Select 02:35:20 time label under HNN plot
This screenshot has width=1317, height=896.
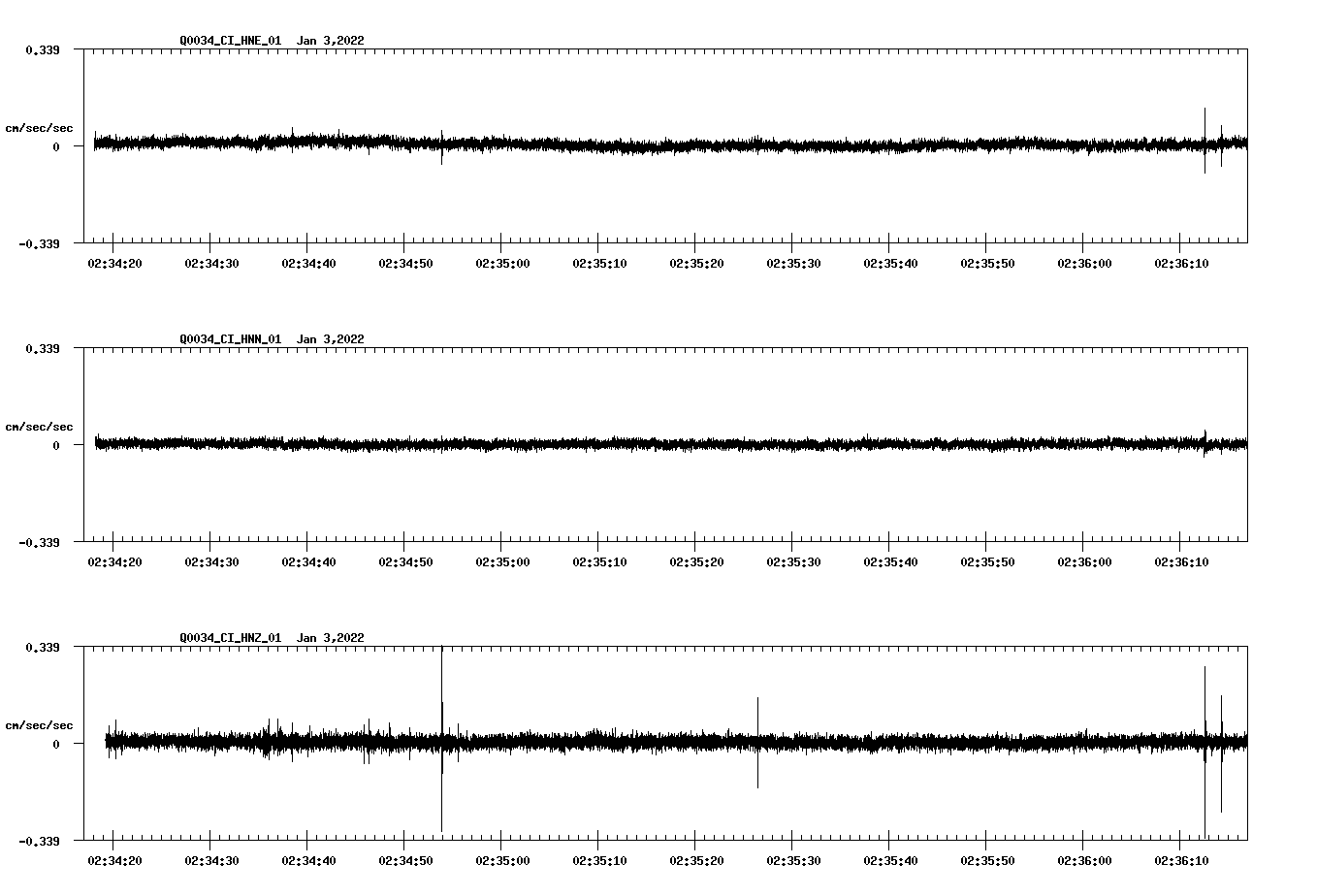696,561
